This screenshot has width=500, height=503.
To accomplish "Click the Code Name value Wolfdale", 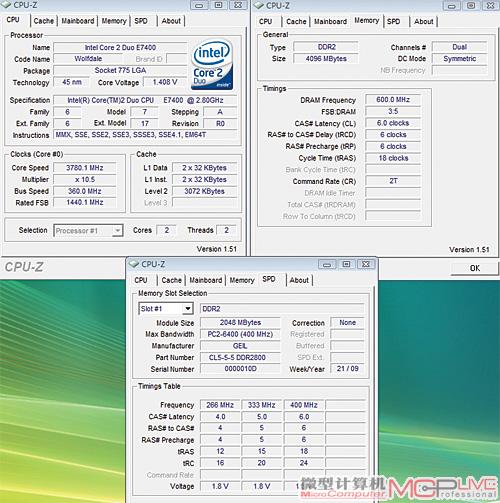I will [88, 59].
